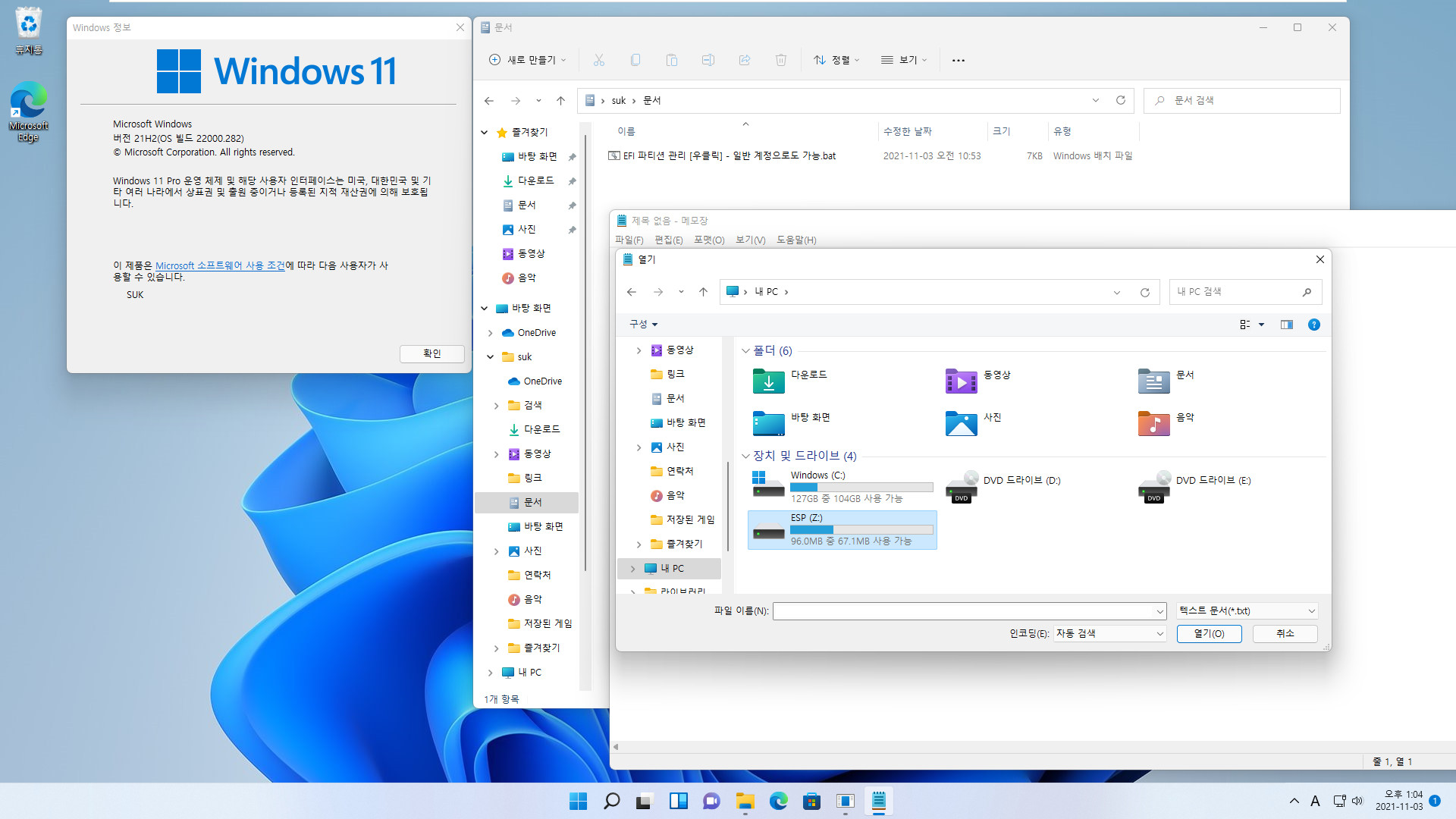1456x819 pixels.
Task: Click 열기(O) button in Open dialog
Action: pos(1209,633)
